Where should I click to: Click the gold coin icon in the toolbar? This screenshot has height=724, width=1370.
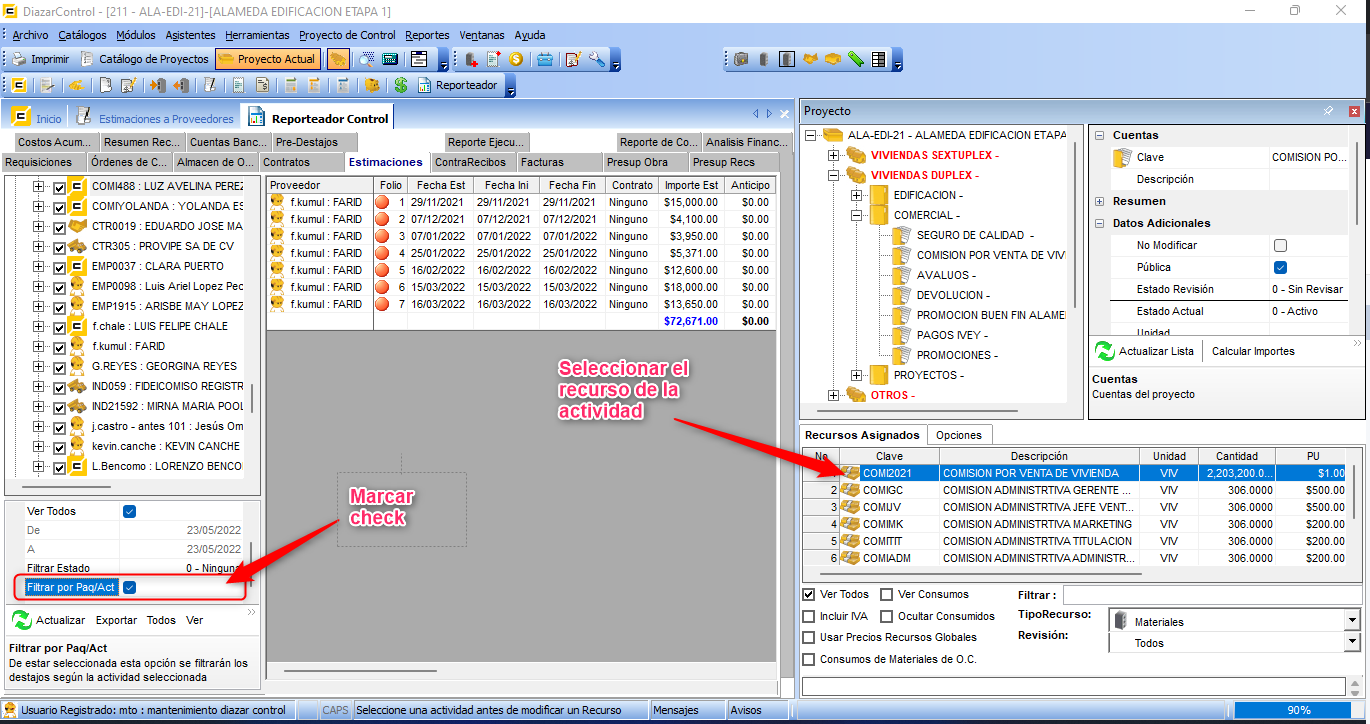516,59
